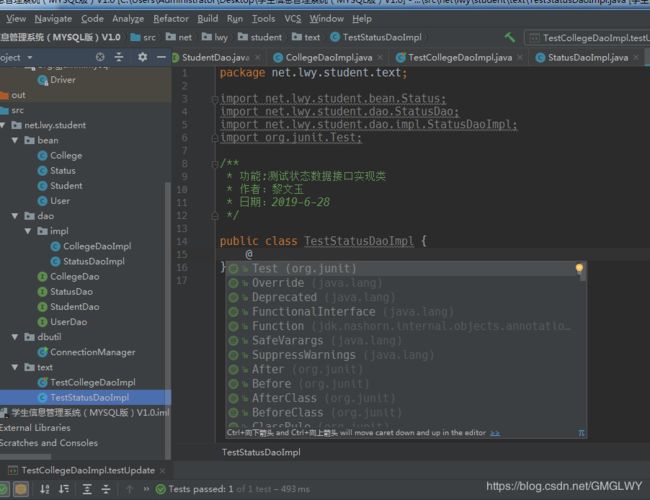The height and width of the screenshot is (500, 650).
Task: Select User class in bean package
Action: [53, 201]
